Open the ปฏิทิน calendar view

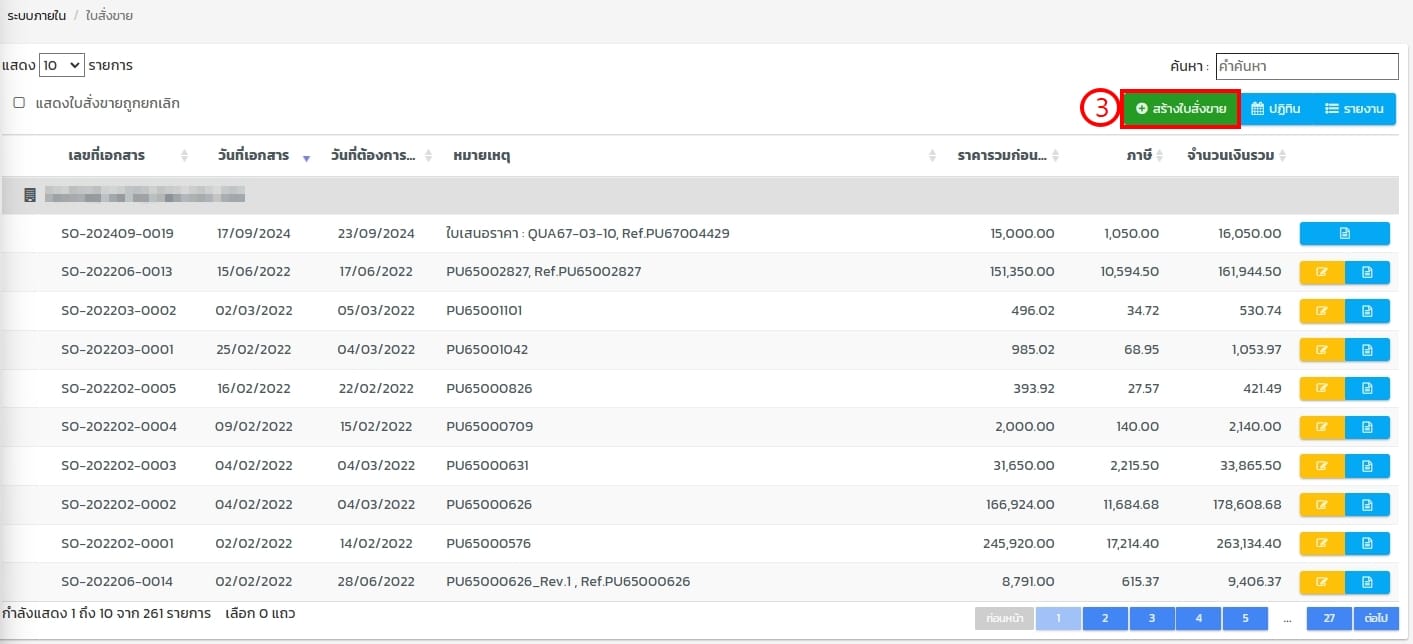pos(1275,109)
